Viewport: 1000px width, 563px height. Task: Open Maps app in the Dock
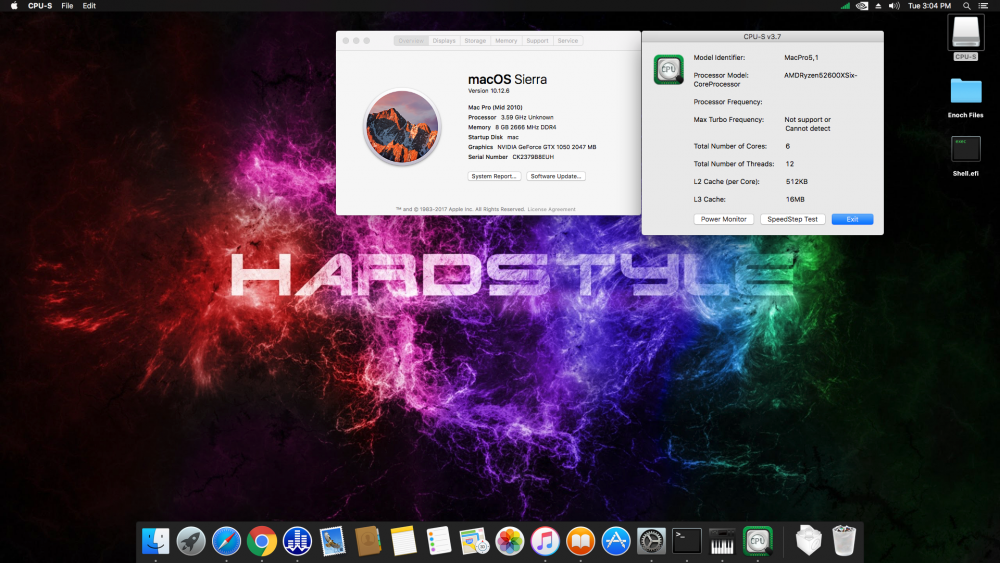(x=474, y=541)
